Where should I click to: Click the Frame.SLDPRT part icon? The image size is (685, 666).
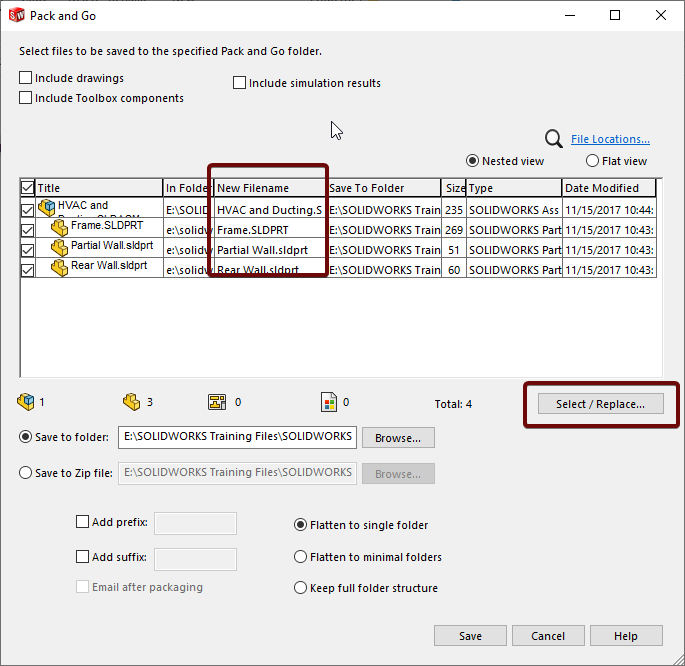[59, 228]
